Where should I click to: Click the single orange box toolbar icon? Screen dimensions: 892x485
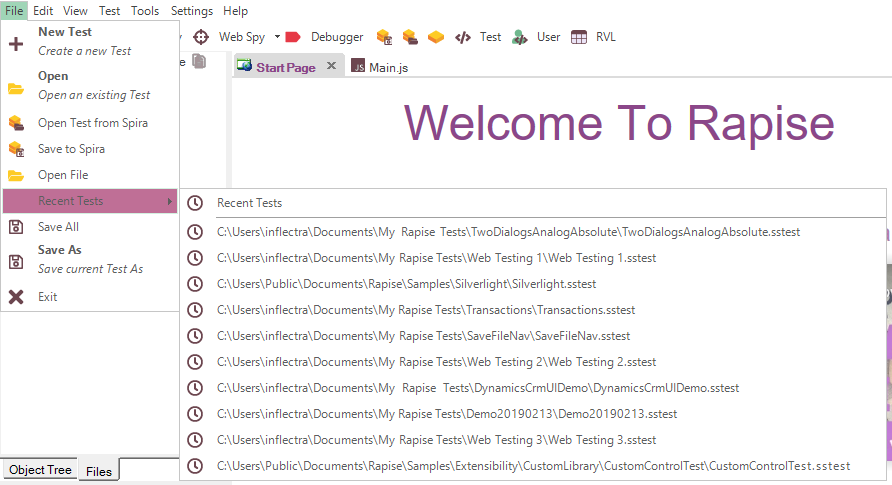coord(436,37)
